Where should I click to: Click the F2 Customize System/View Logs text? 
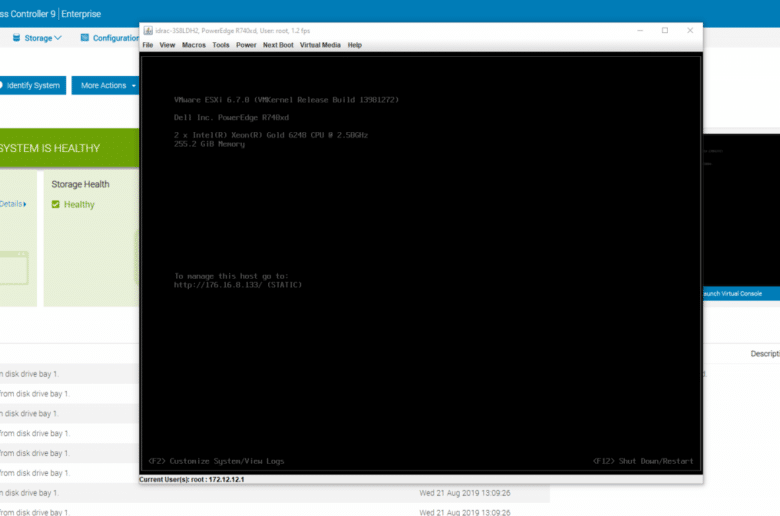(x=216, y=461)
